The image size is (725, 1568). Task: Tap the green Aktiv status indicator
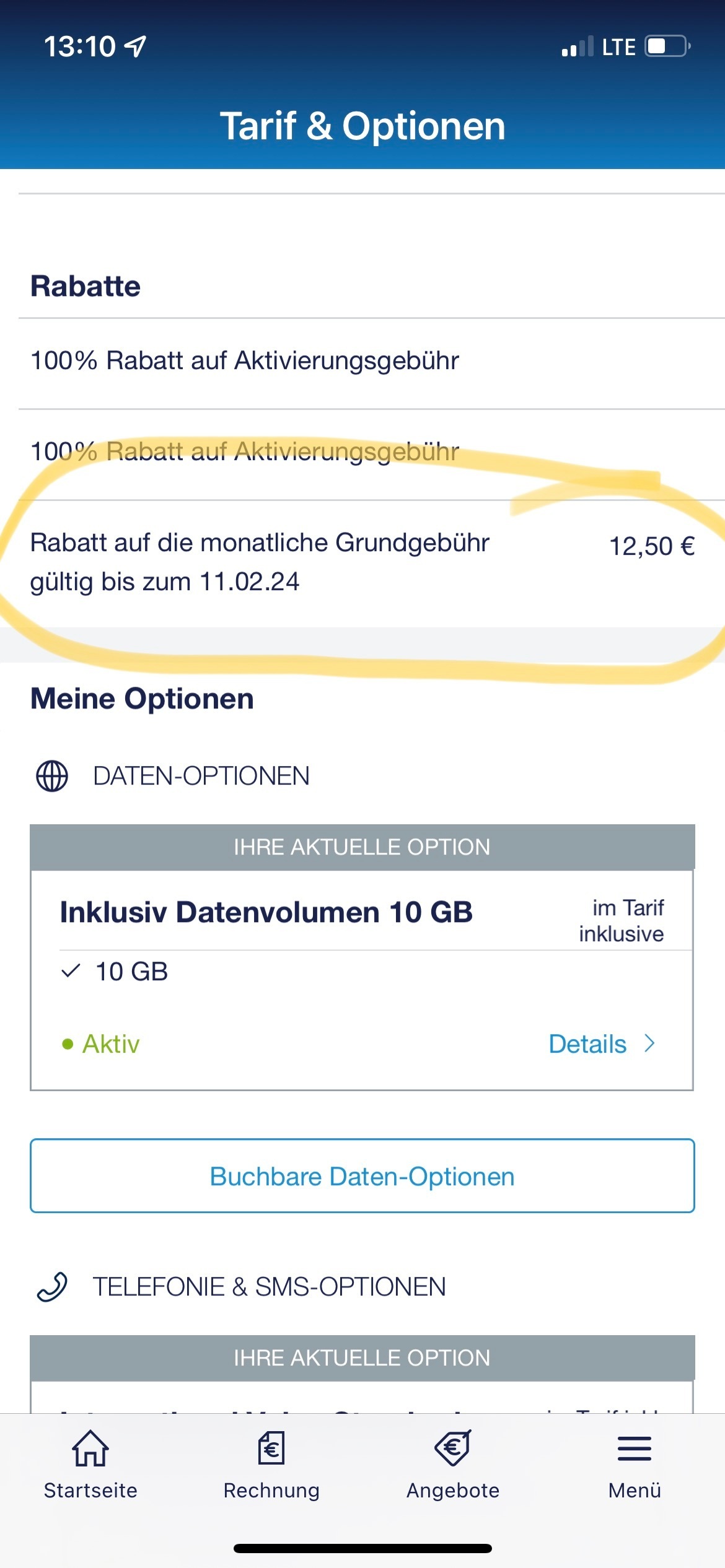101,1044
